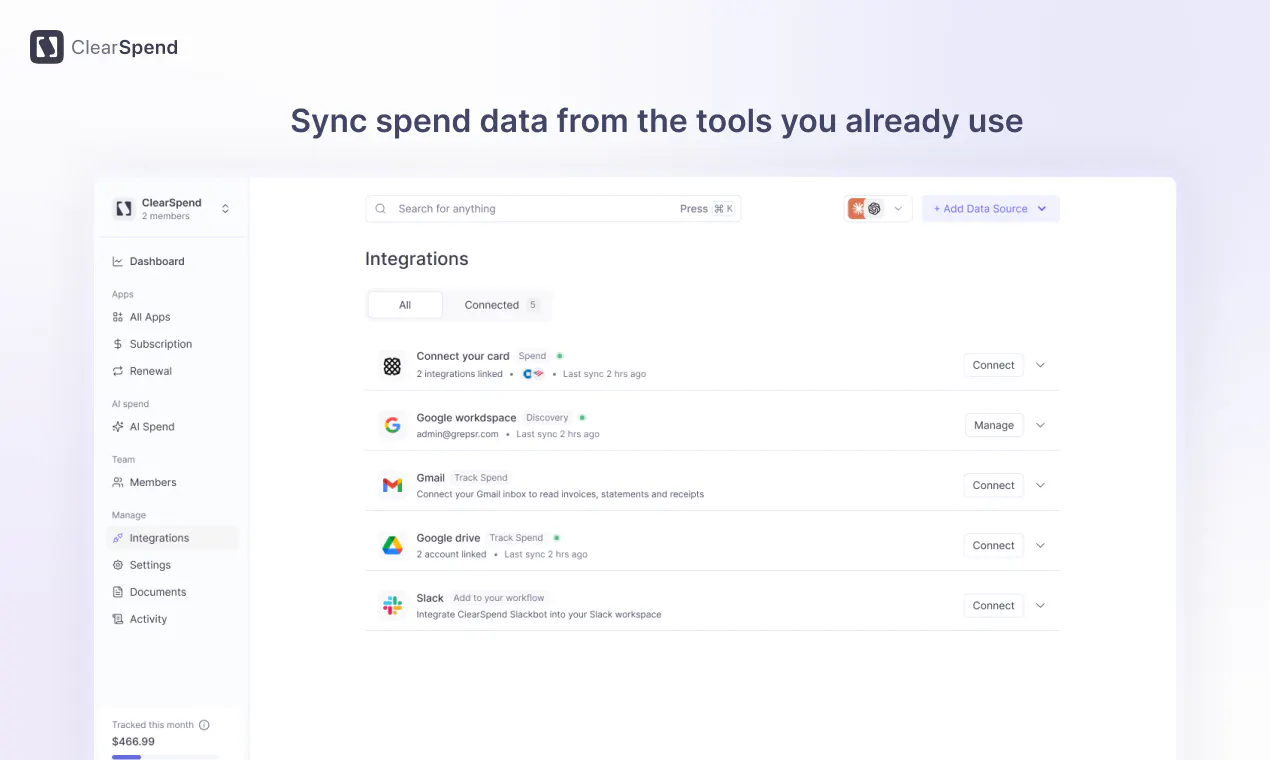Open Activity in the sidebar
The width and height of the screenshot is (1270, 760).
tap(148, 619)
